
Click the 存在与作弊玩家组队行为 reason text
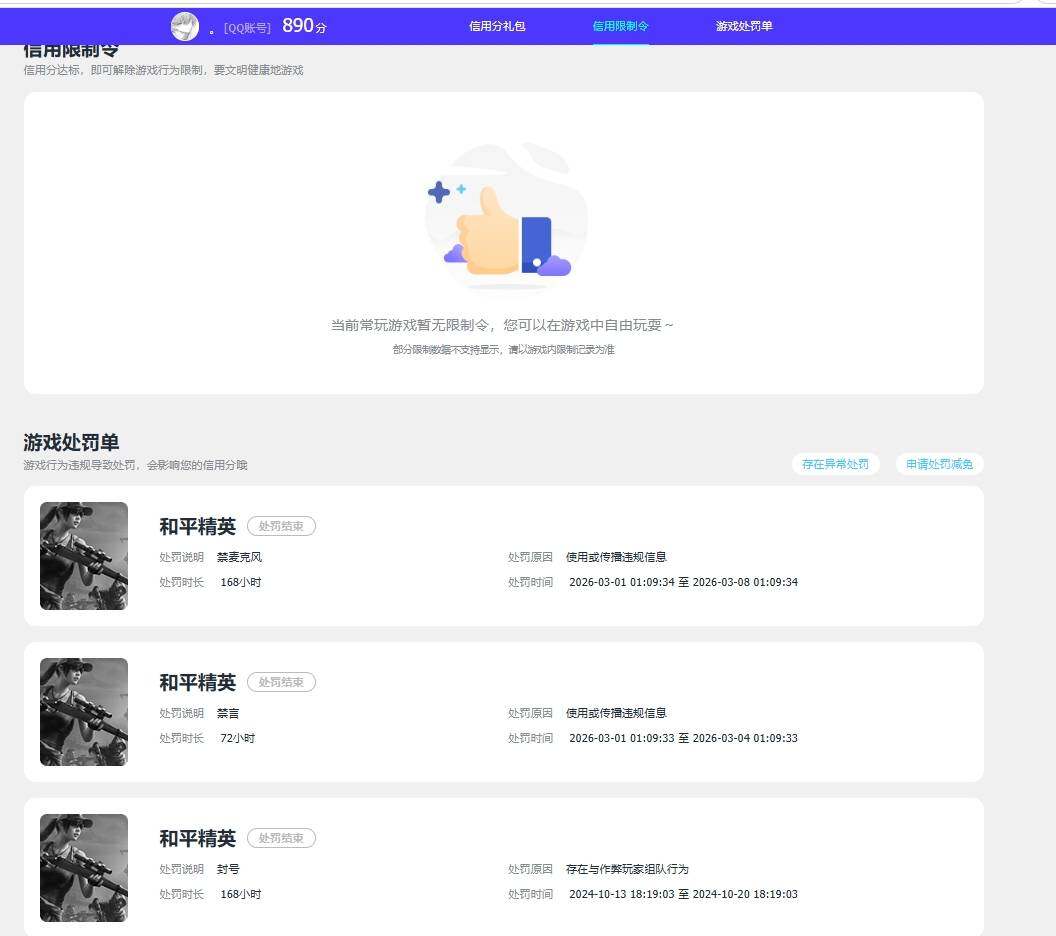pos(627,869)
